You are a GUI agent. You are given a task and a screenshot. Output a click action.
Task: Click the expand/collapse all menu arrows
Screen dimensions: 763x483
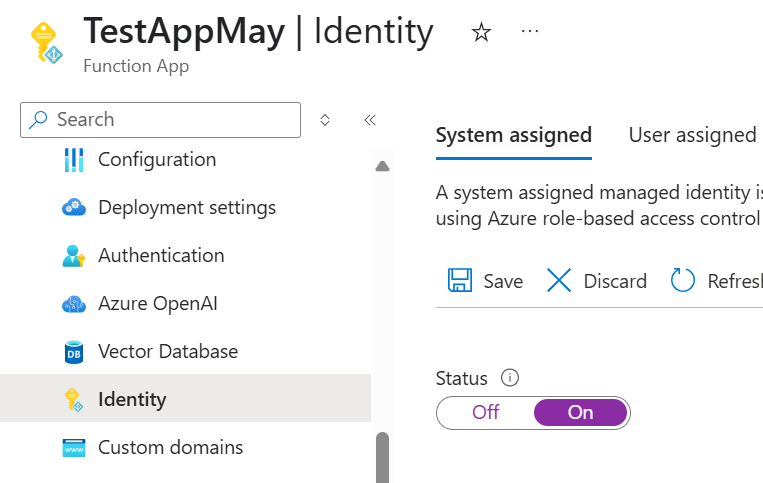[325, 120]
